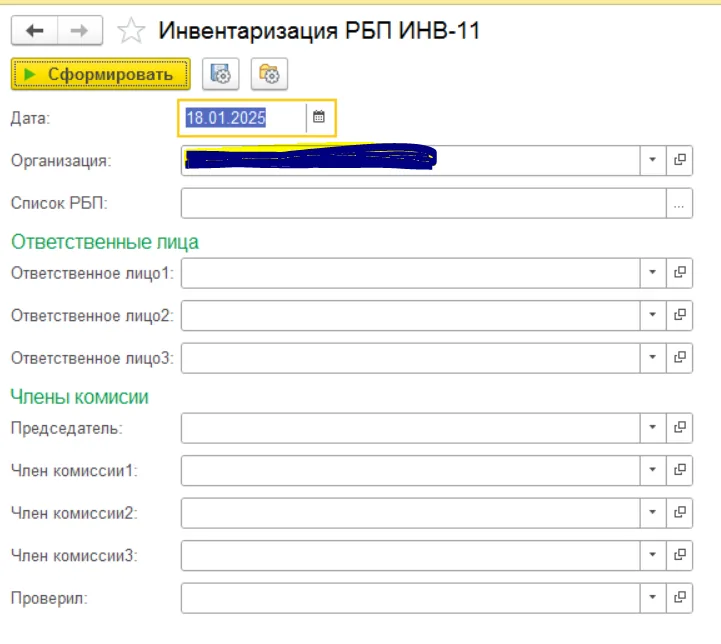The width and height of the screenshot is (721, 644).
Task: Open the Ответственное лицо1 item with its open icon
Action: (x=680, y=273)
